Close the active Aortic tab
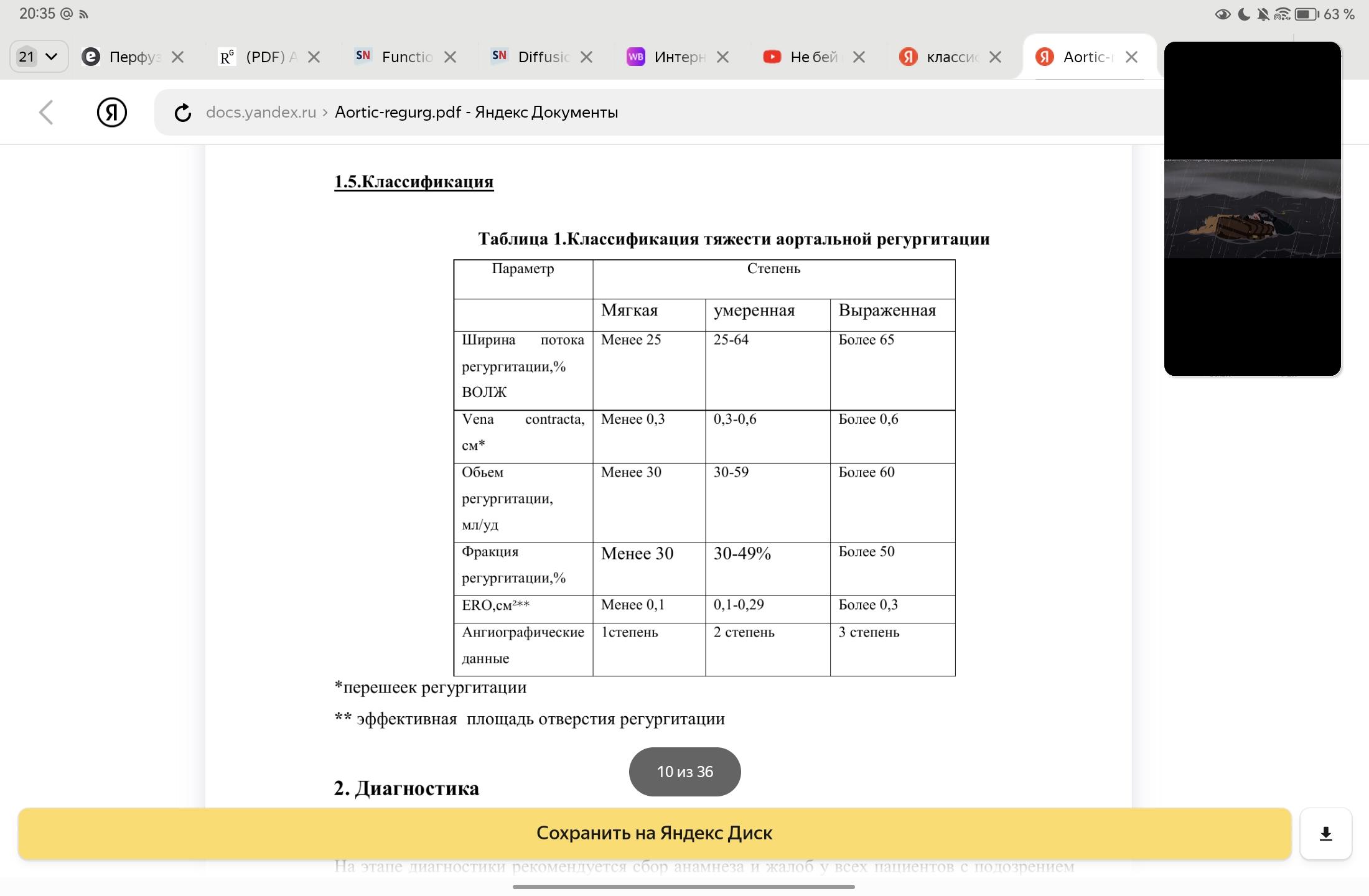The width and height of the screenshot is (1369, 896). tap(1132, 57)
